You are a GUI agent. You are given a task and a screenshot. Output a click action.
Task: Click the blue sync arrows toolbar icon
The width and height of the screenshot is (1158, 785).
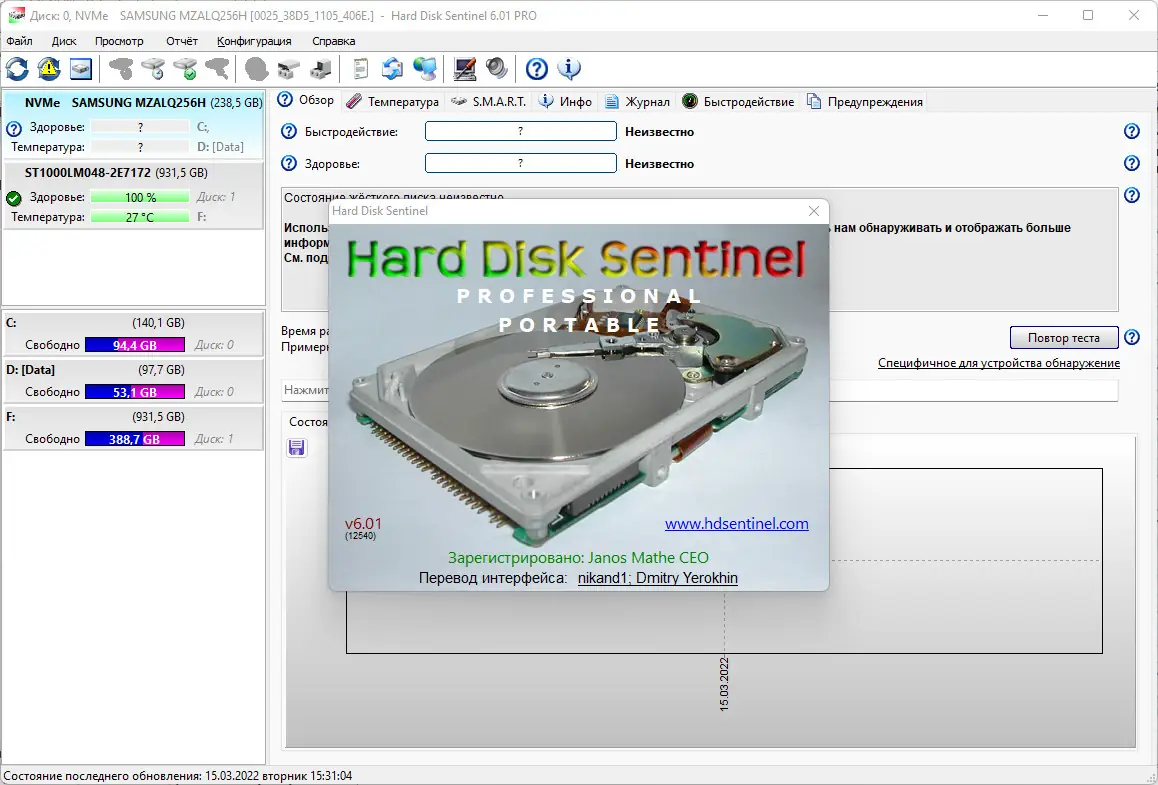coord(391,68)
